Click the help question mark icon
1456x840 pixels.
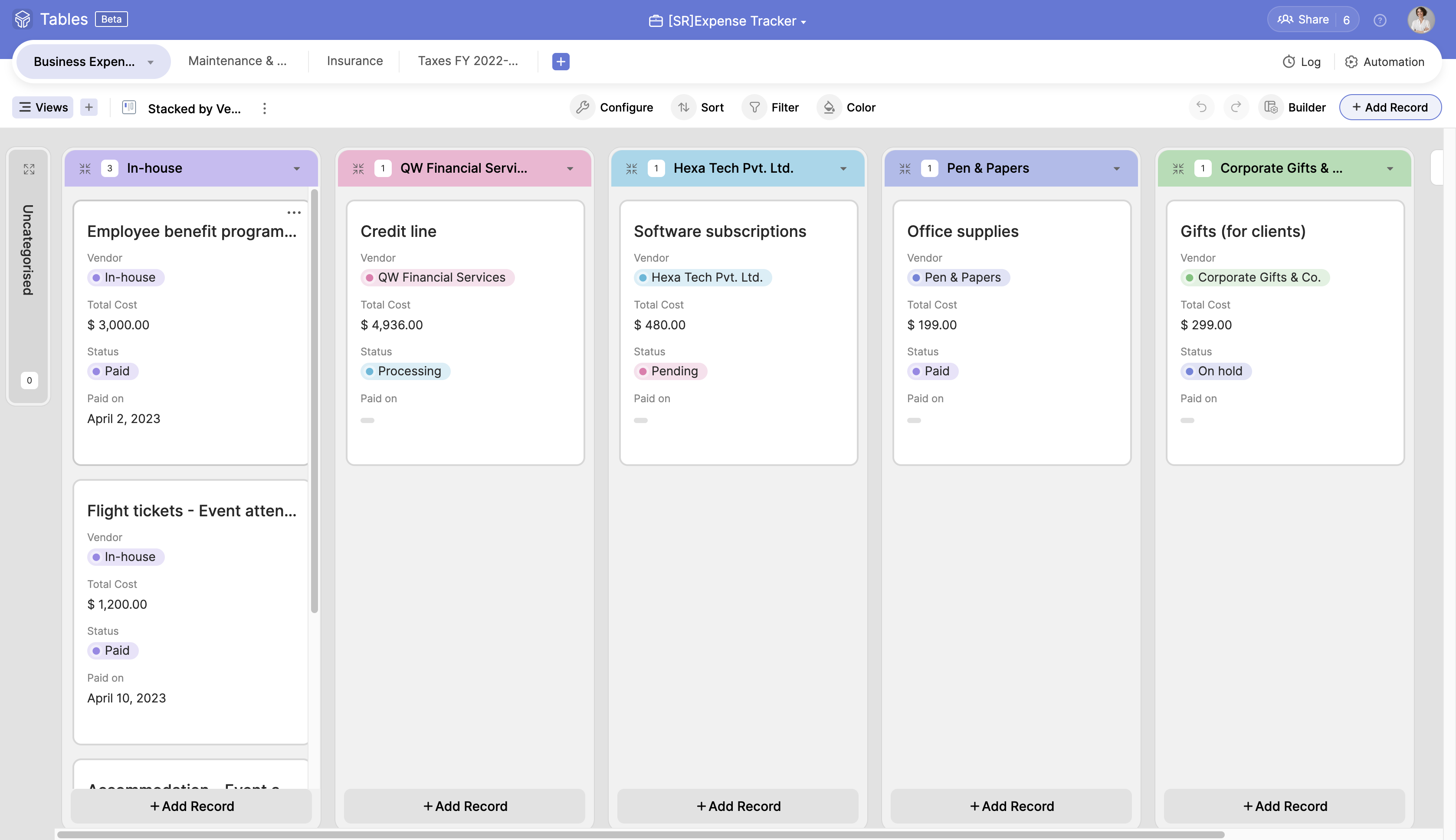click(1379, 21)
